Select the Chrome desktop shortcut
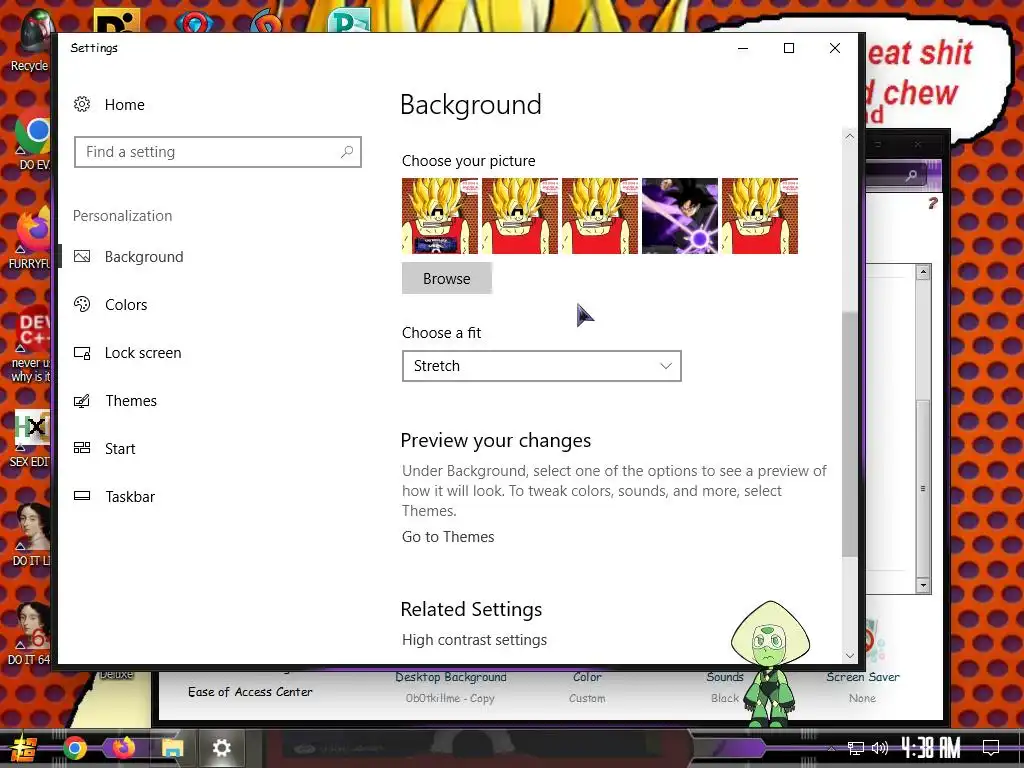Image resolution: width=1024 pixels, height=768 pixels. pyautogui.click(x=31, y=140)
